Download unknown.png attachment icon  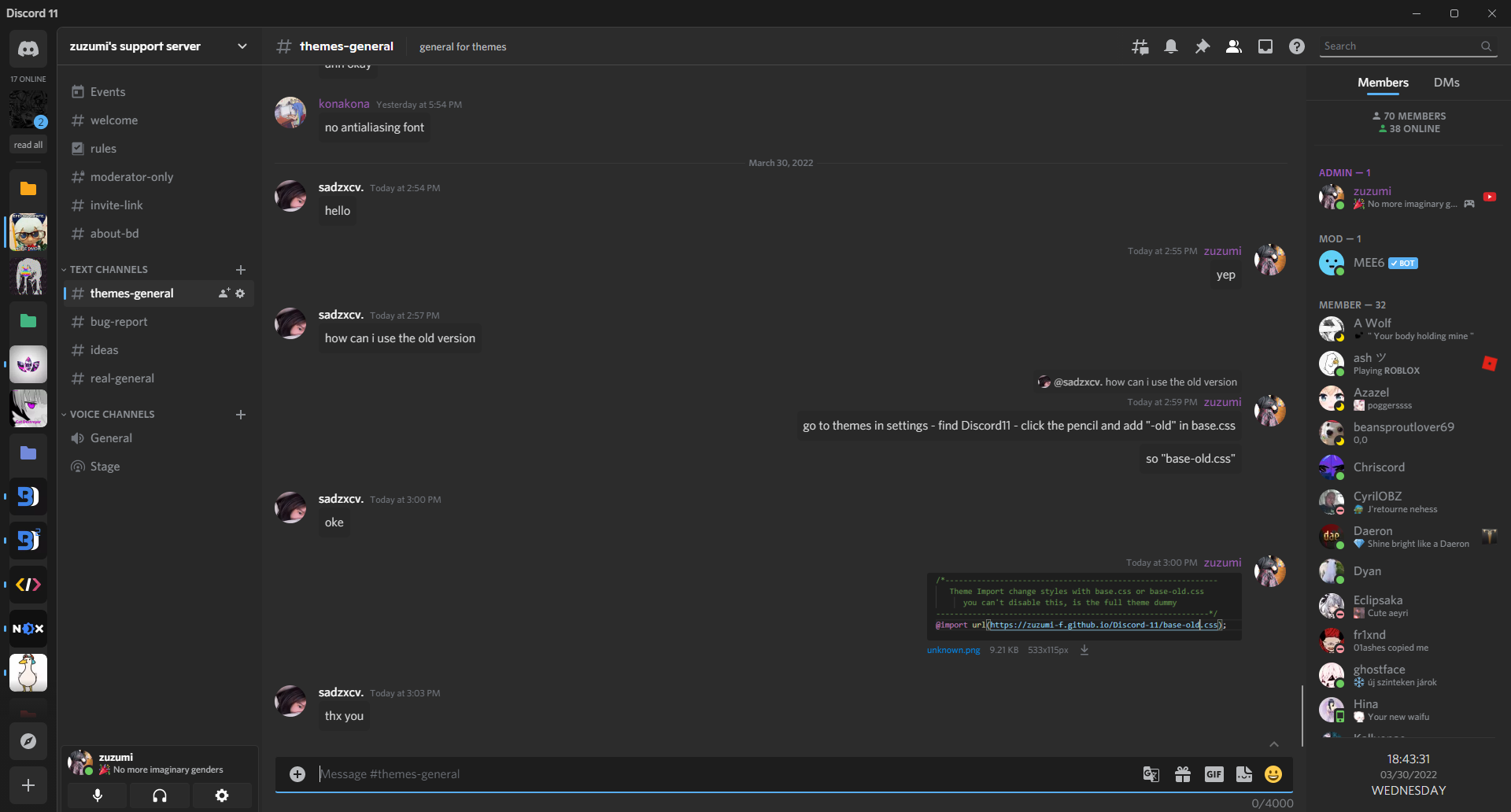pos(1084,650)
